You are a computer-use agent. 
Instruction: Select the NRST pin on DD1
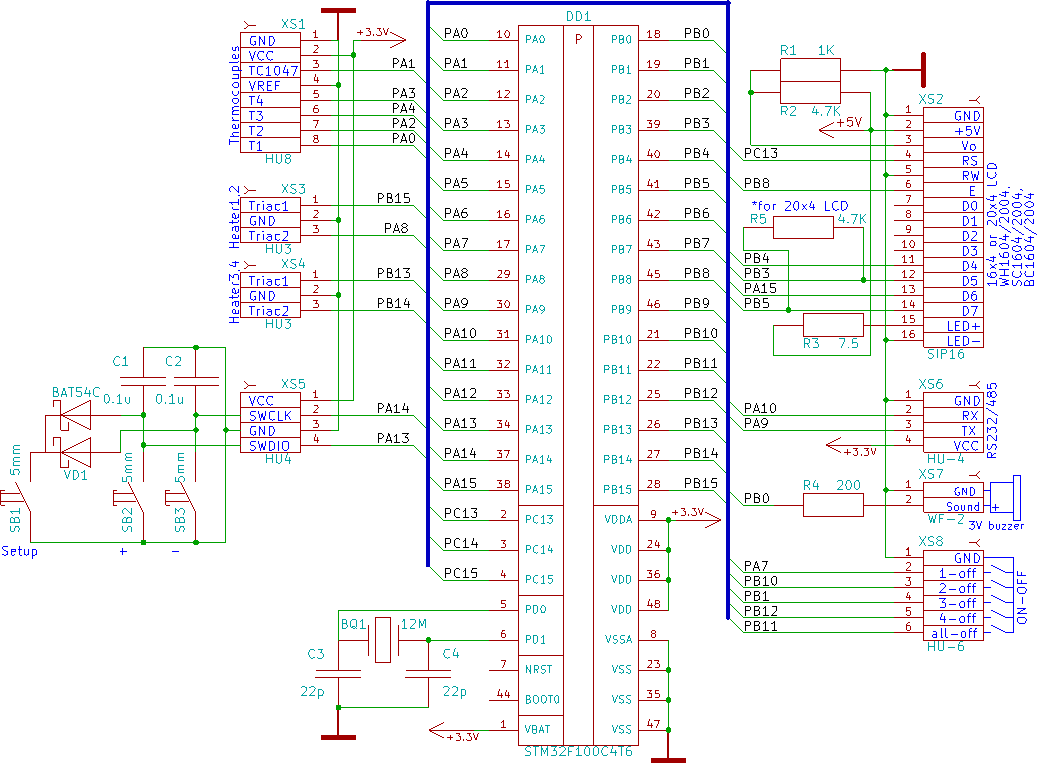(536, 669)
